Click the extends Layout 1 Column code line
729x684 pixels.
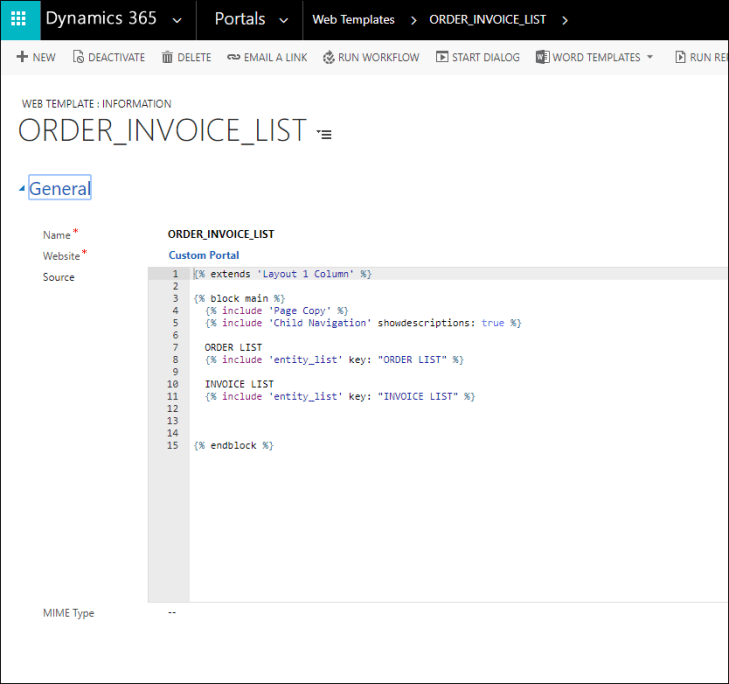pyautogui.click(x=283, y=274)
